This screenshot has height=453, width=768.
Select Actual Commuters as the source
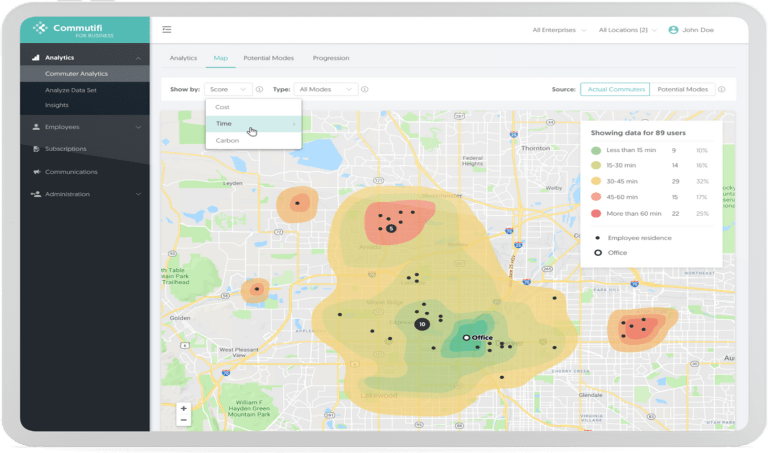614,89
